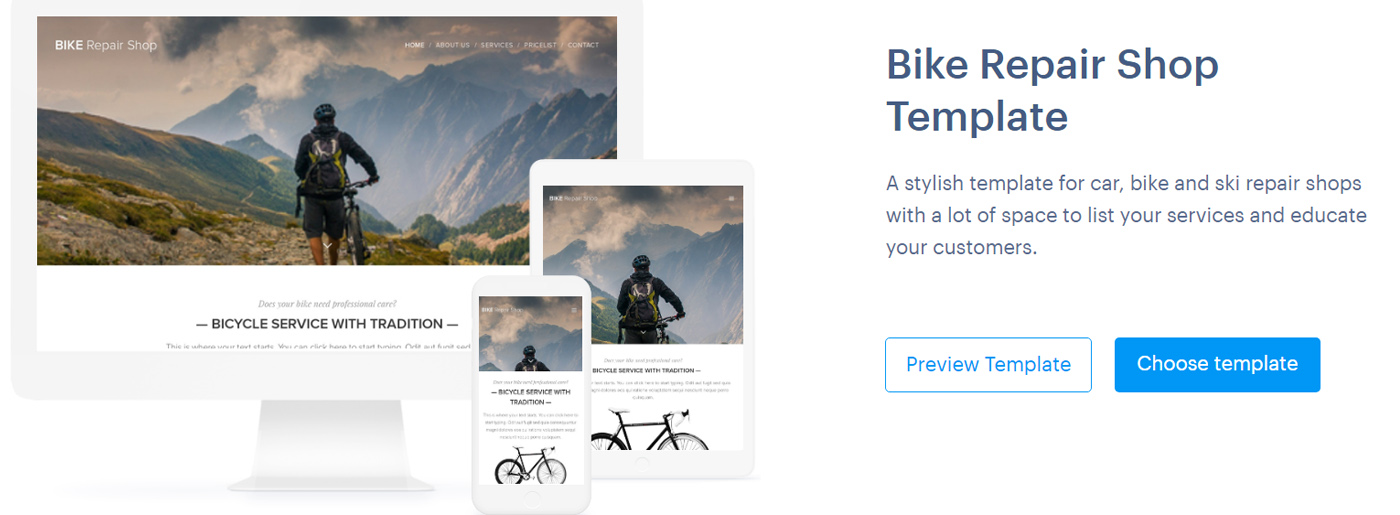1400x515 pixels.
Task: Open HOME in desktop preview navigation
Action: click(x=414, y=45)
